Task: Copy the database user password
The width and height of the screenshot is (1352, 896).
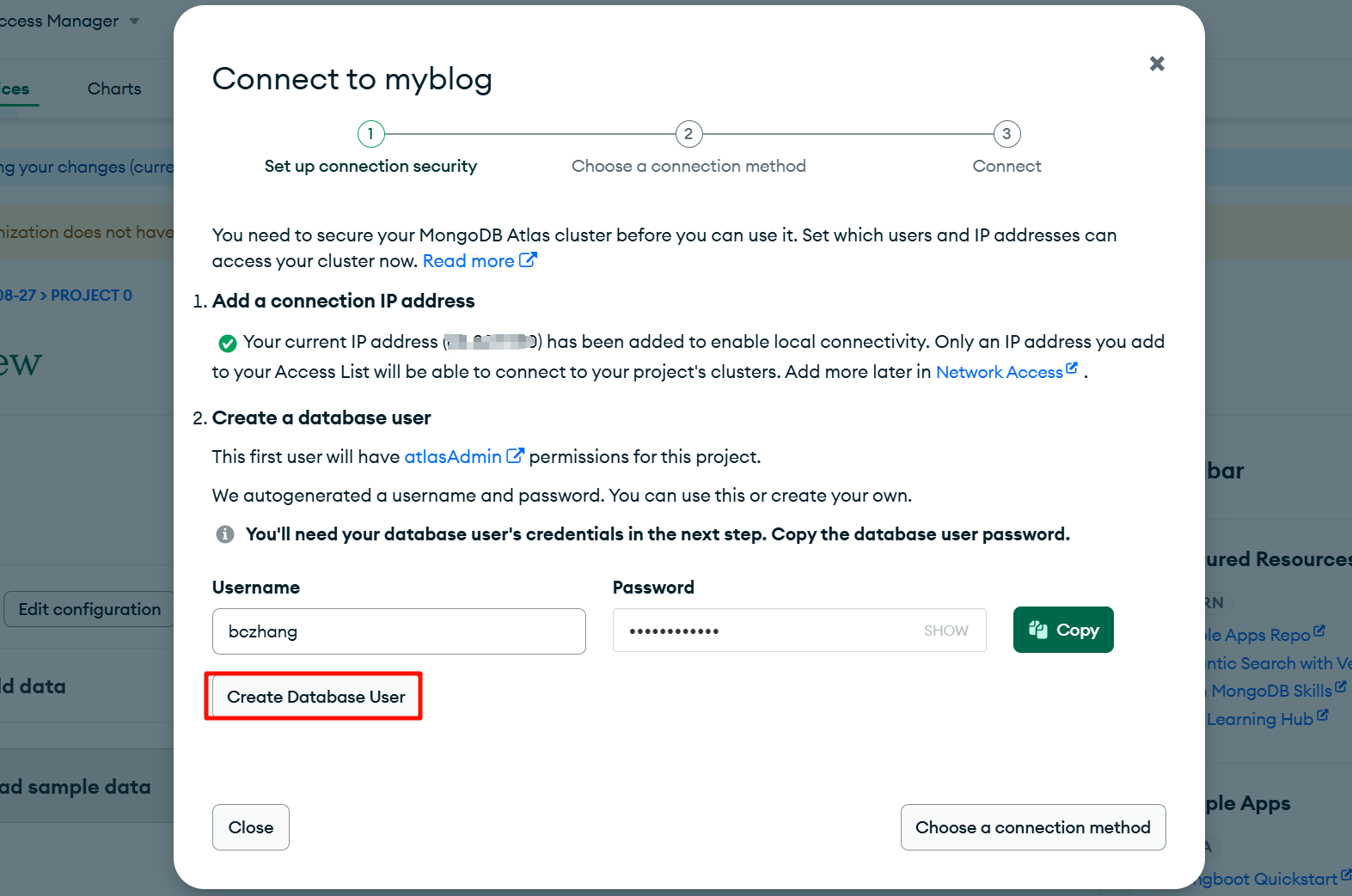Action: 1063,630
